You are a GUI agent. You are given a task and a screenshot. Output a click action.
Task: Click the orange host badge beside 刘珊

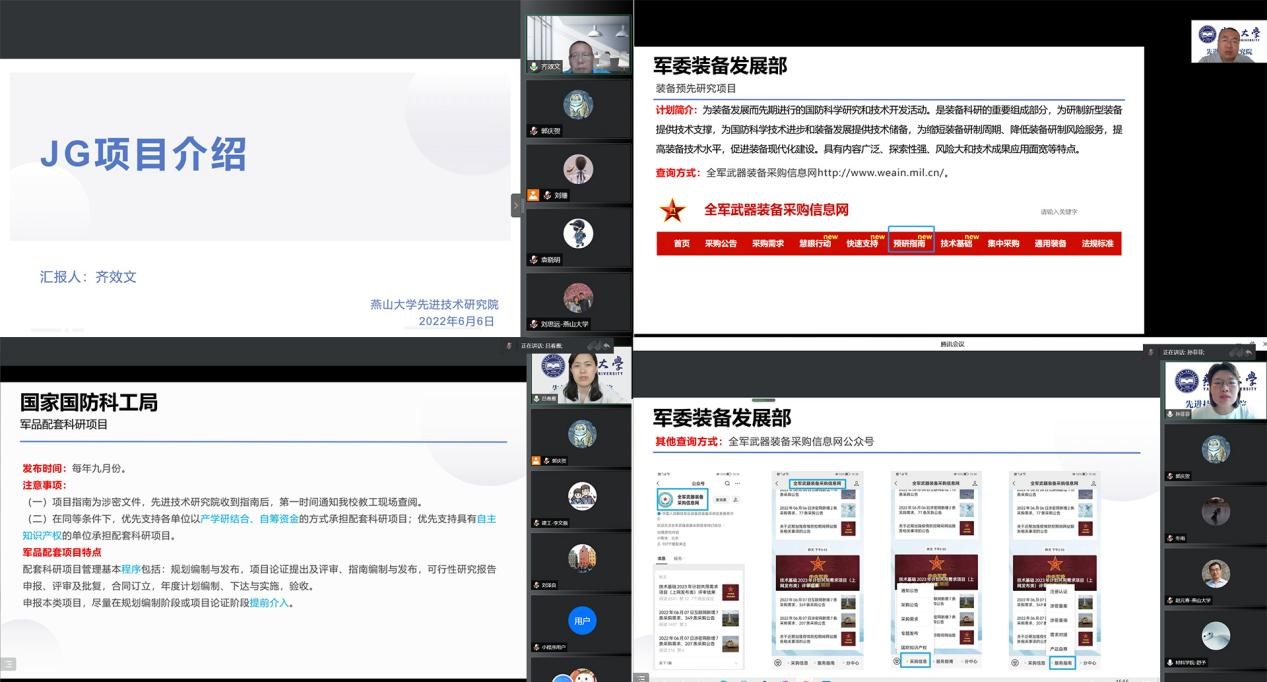coord(534,195)
